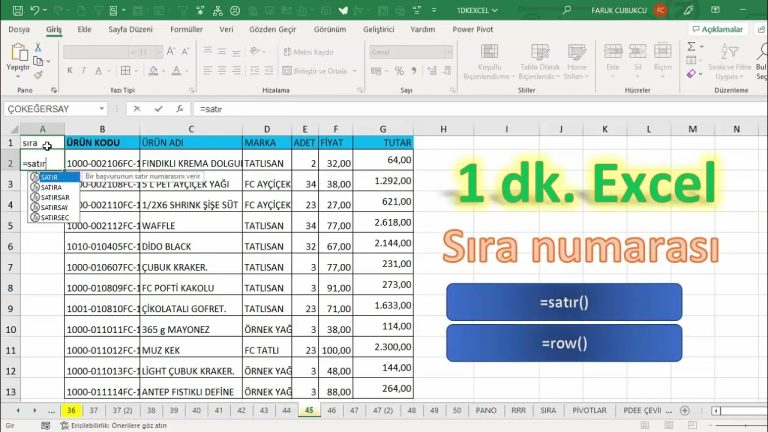Decrease decimal places icon
Image resolution: width=768 pixels, height=432 pixels.
[447, 72]
